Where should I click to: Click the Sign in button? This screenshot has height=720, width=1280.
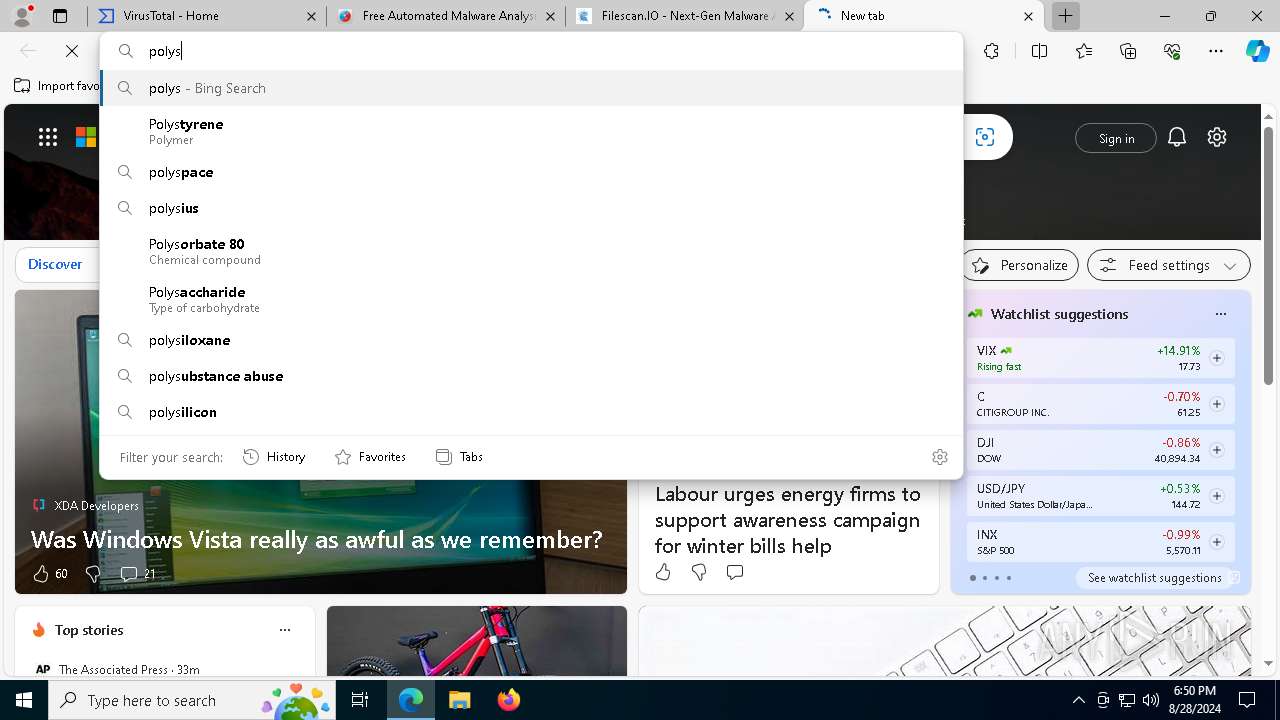click(x=1116, y=138)
